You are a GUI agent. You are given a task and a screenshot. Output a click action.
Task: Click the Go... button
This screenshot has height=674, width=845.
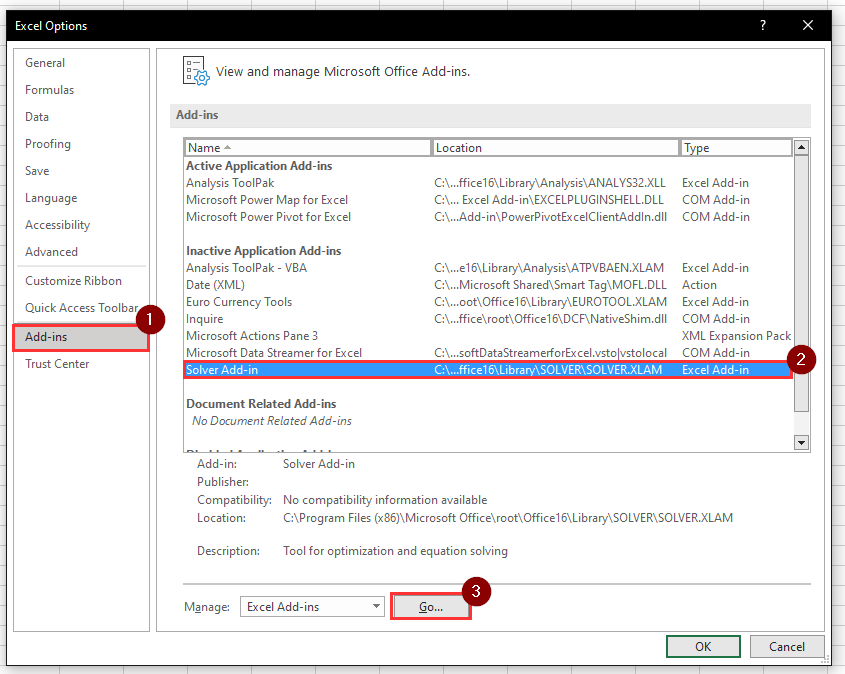pyautogui.click(x=431, y=607)
